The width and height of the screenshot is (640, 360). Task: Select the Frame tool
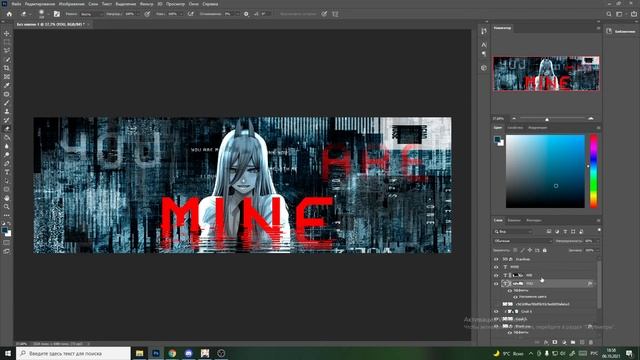click(x=7, y=77)
